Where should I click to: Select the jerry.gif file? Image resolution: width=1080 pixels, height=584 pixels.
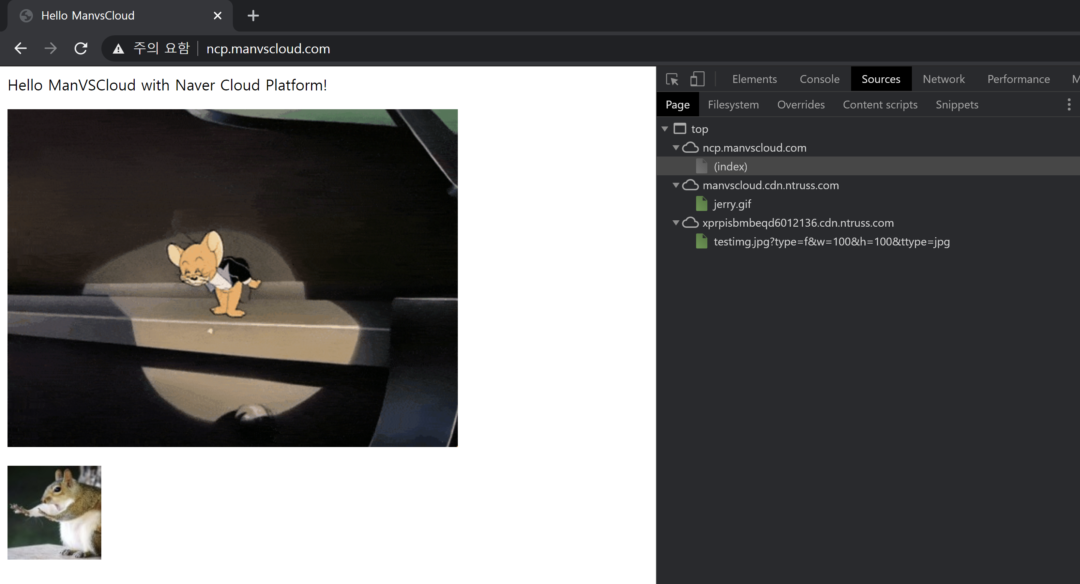[732, 204]
